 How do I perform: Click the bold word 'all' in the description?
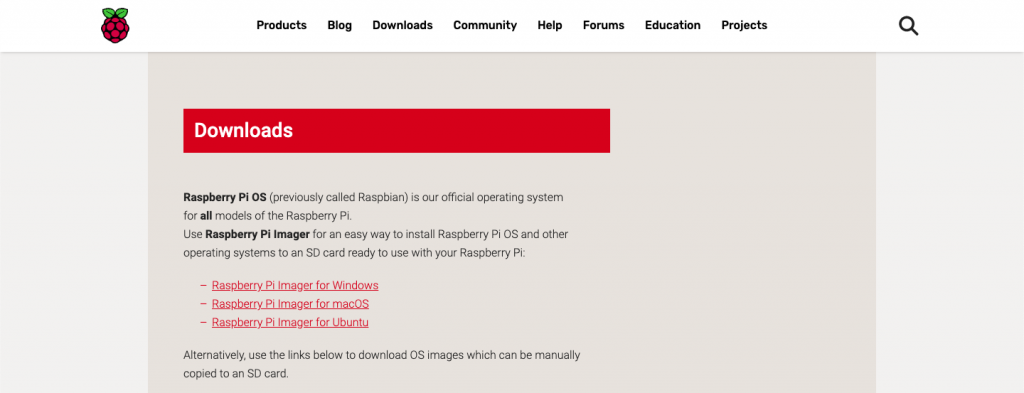[206, 215]
